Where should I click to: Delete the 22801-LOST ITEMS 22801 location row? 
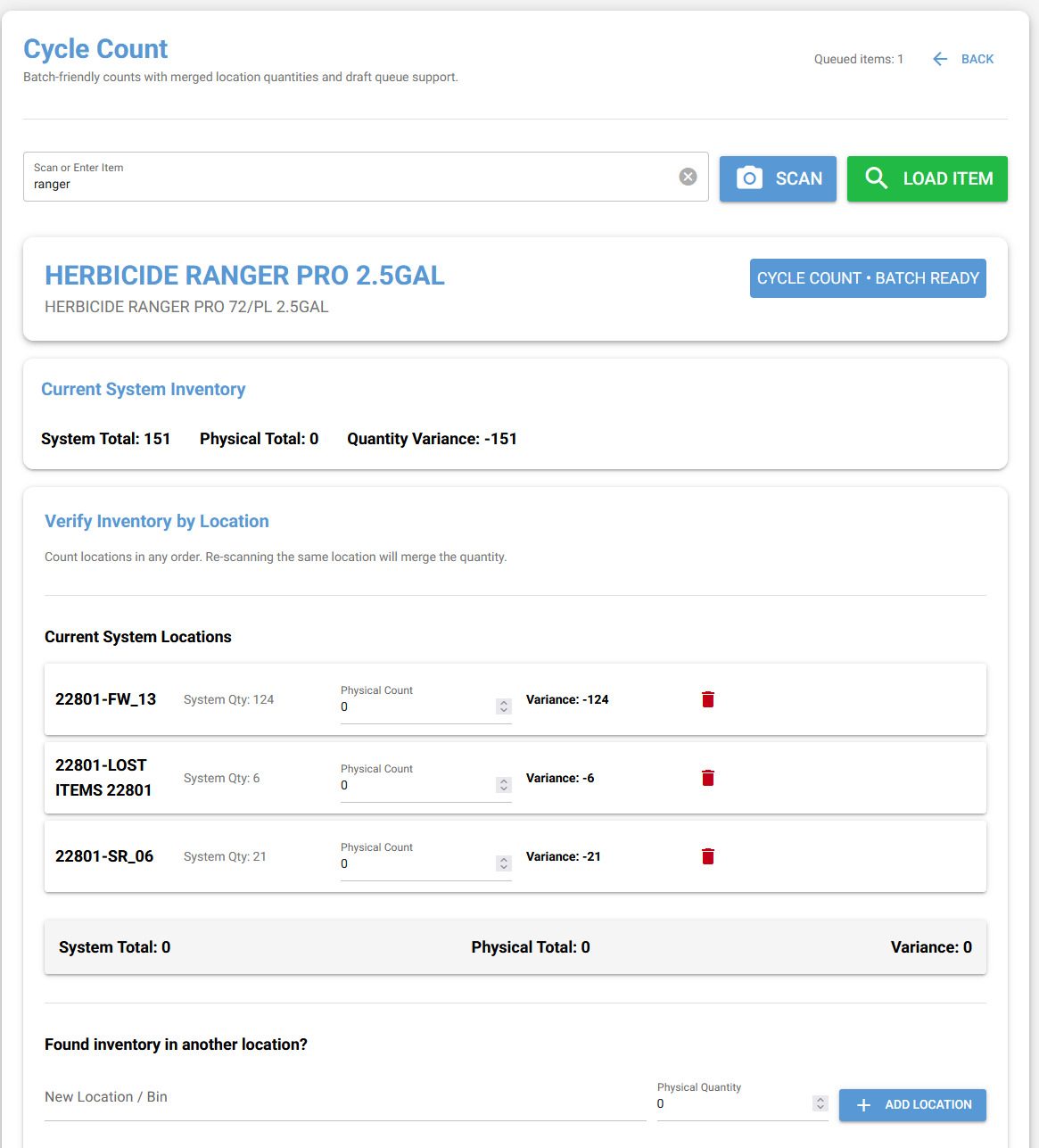coord(708,778)
